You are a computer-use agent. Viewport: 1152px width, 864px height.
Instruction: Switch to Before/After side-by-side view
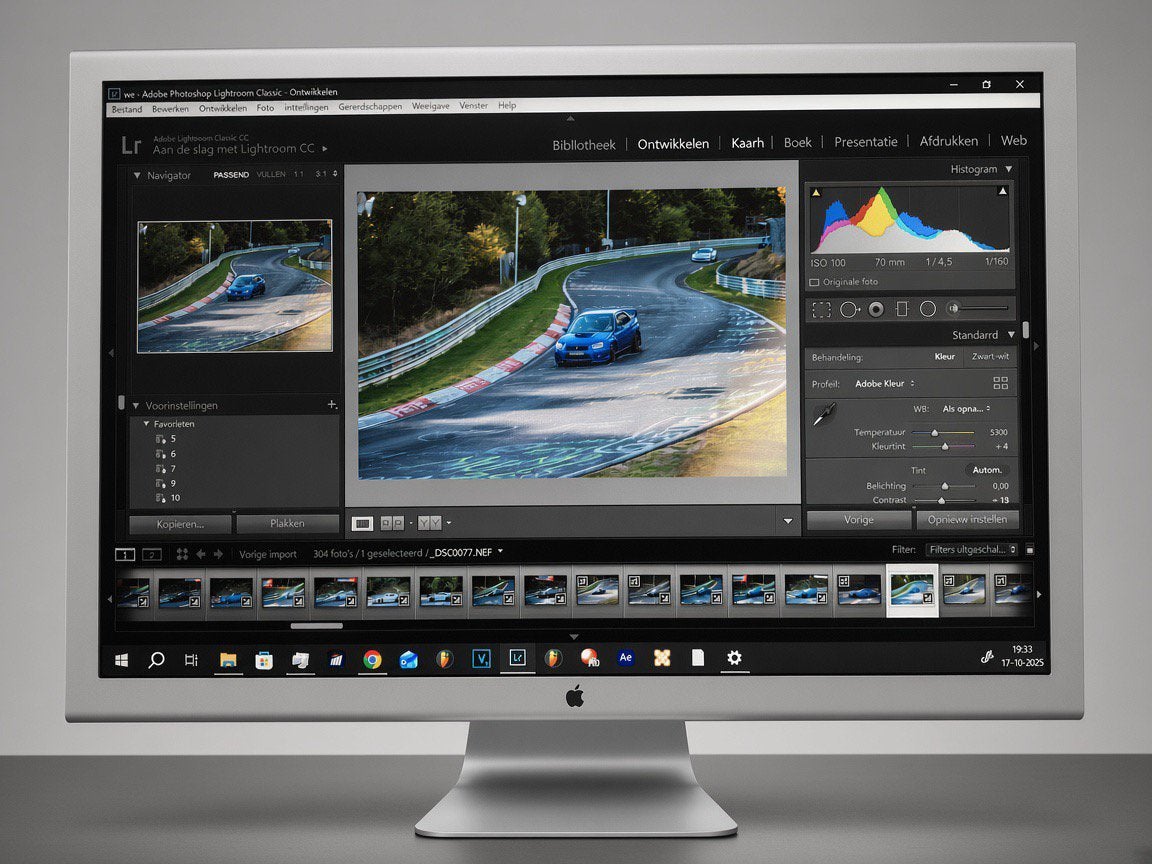coord(392,523)
